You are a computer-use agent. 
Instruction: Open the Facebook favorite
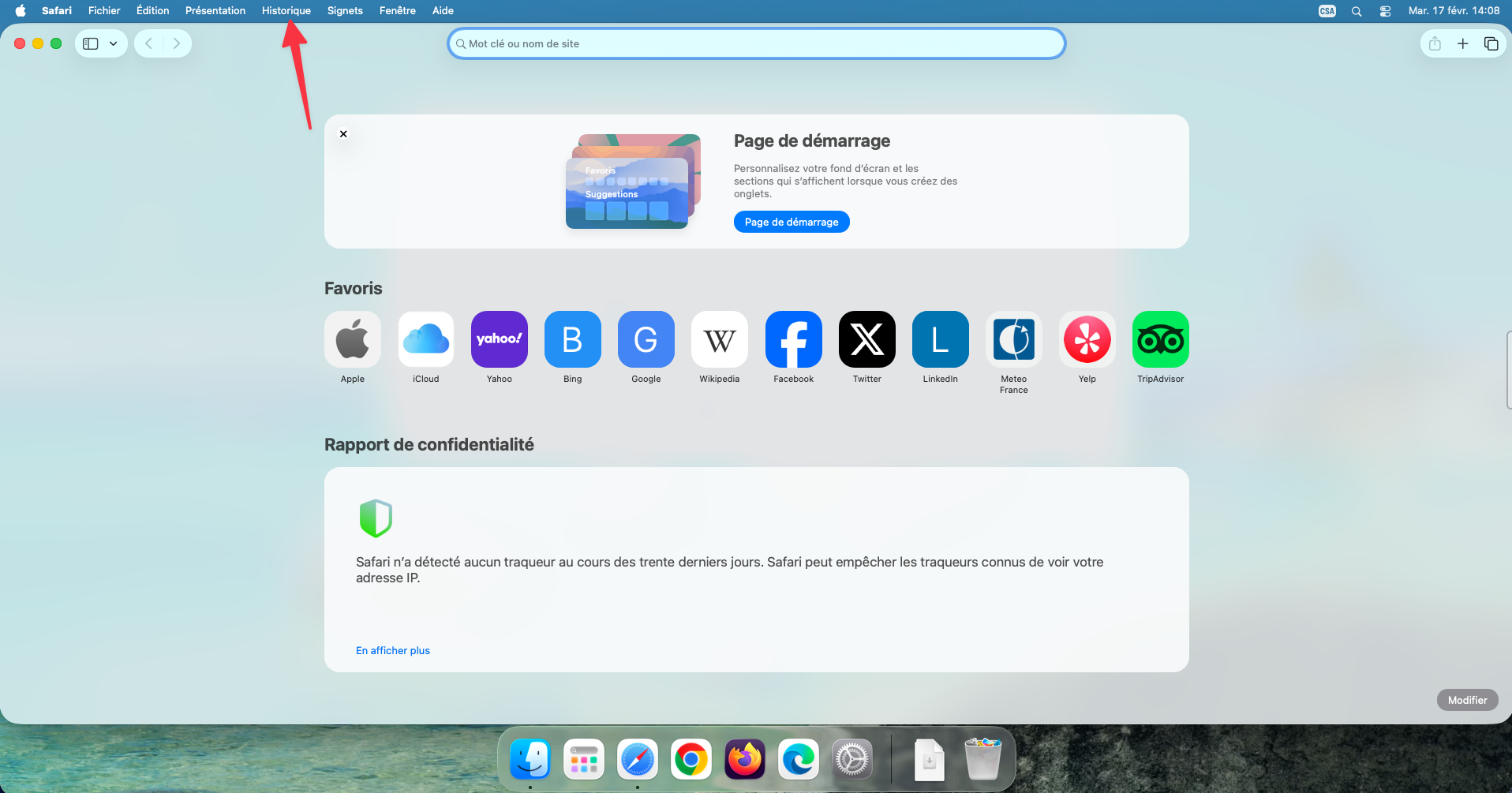click(x=794, y=339)
